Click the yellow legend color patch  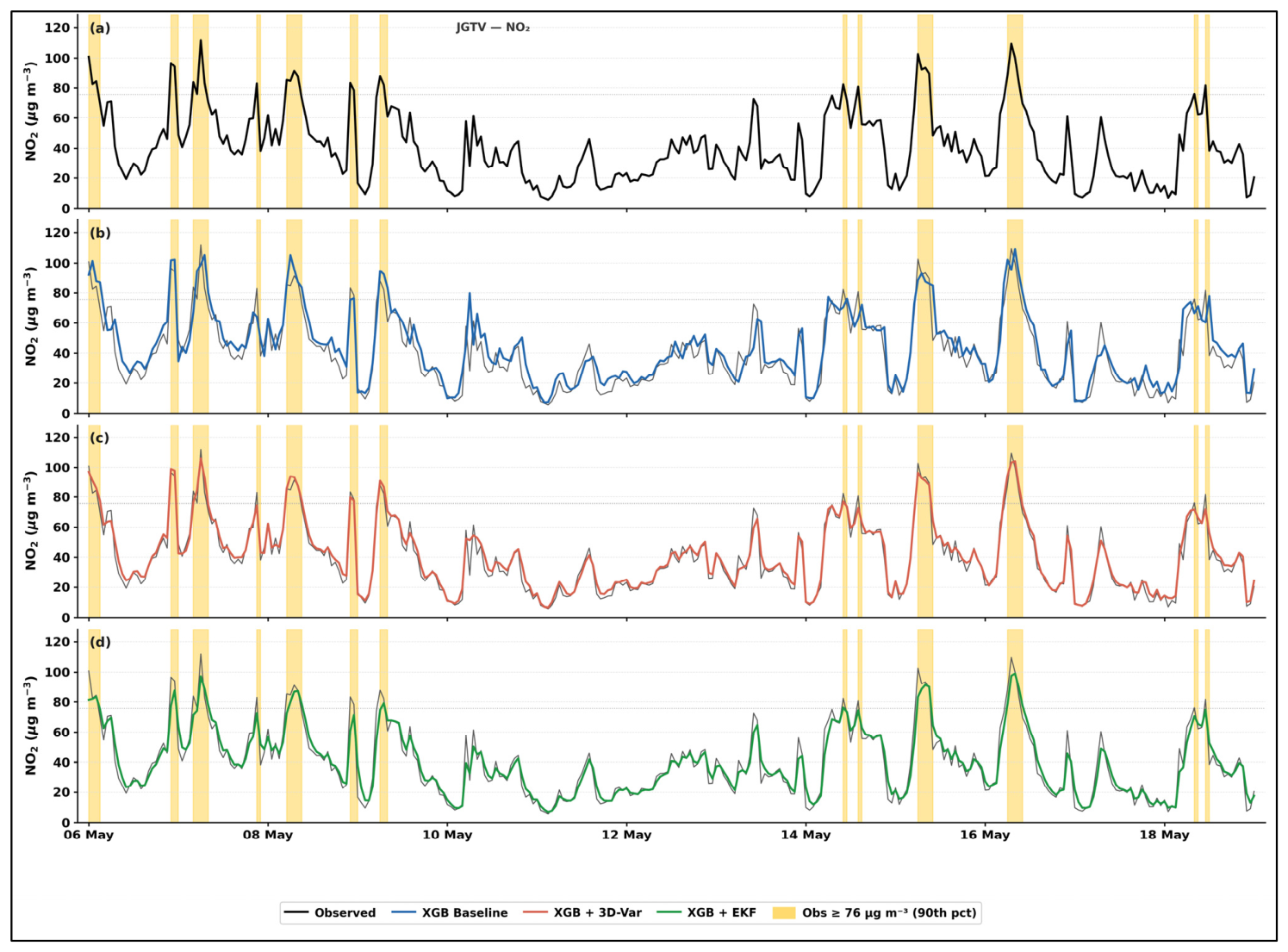click(784, 913)
